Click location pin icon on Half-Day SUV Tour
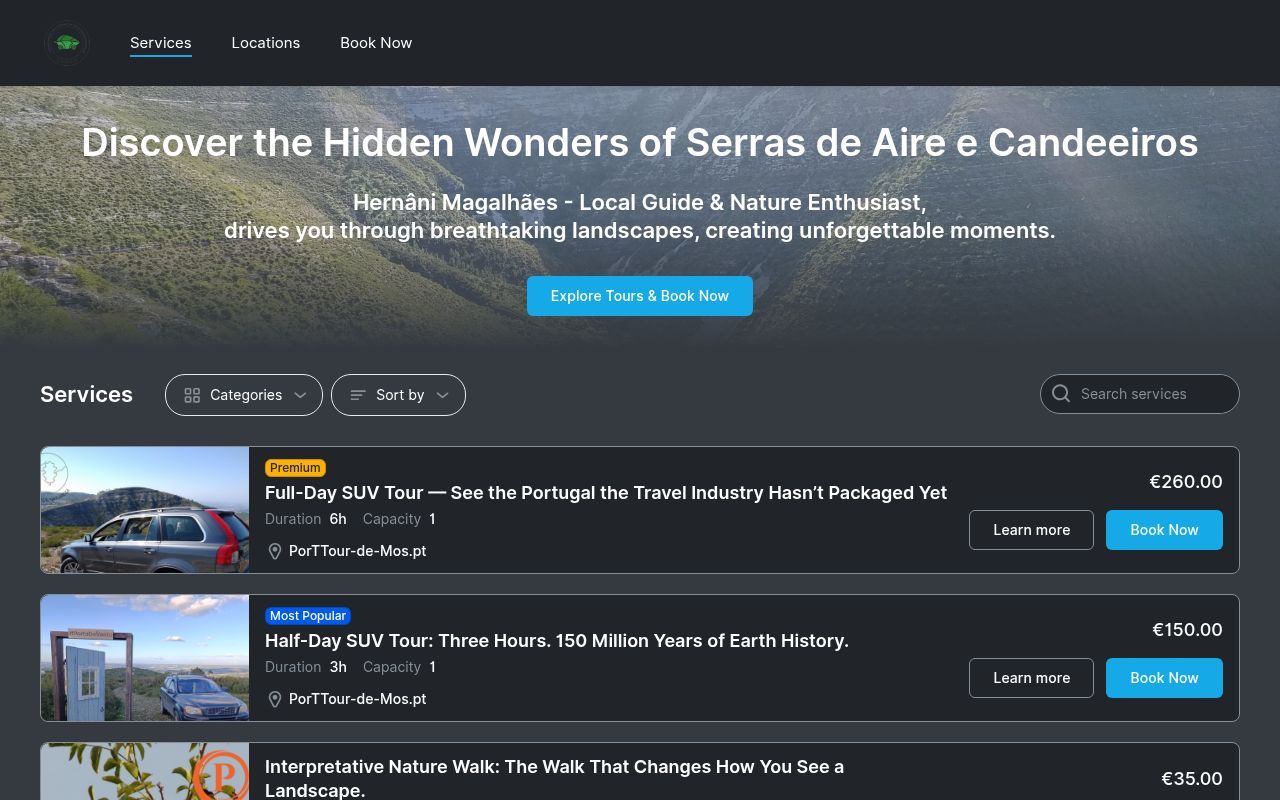The height and width of the screenshot is (800, 1280). (275, 699)
